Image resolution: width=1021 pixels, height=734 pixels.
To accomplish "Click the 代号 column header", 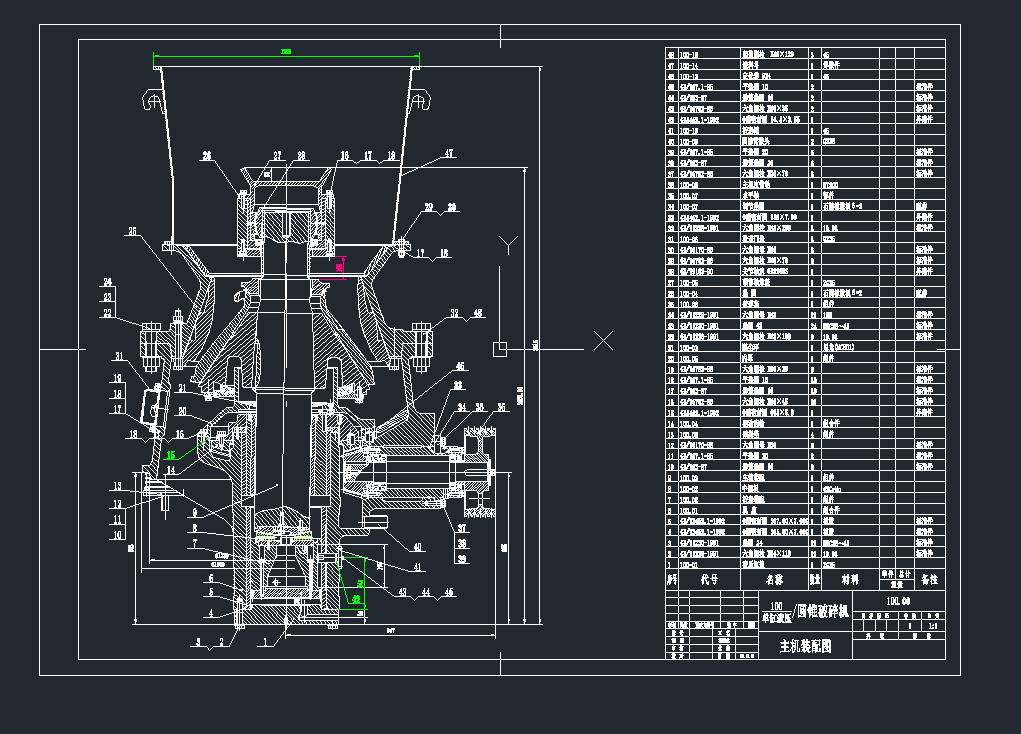I will [709, 579].
